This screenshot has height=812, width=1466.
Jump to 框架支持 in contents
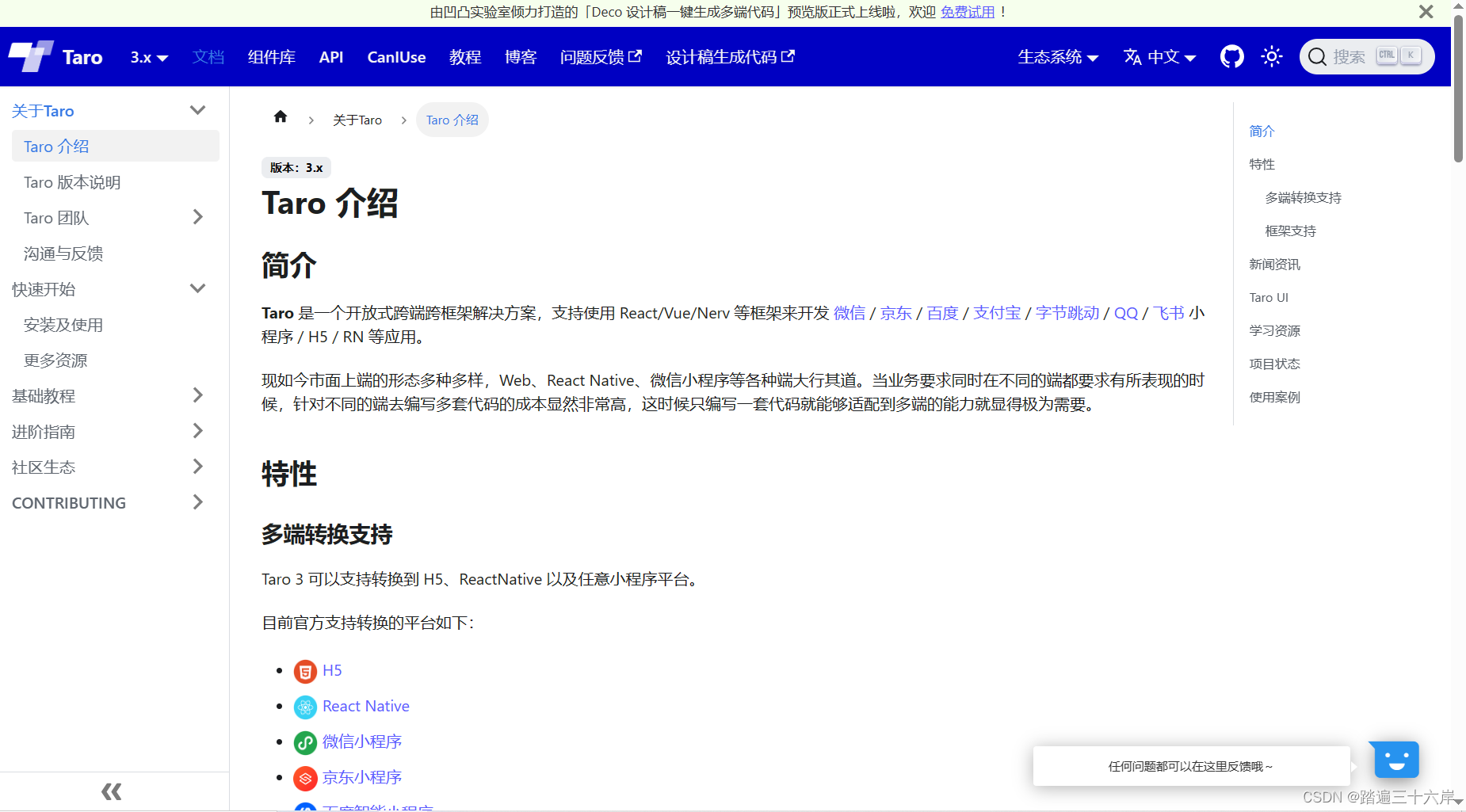1291,231
